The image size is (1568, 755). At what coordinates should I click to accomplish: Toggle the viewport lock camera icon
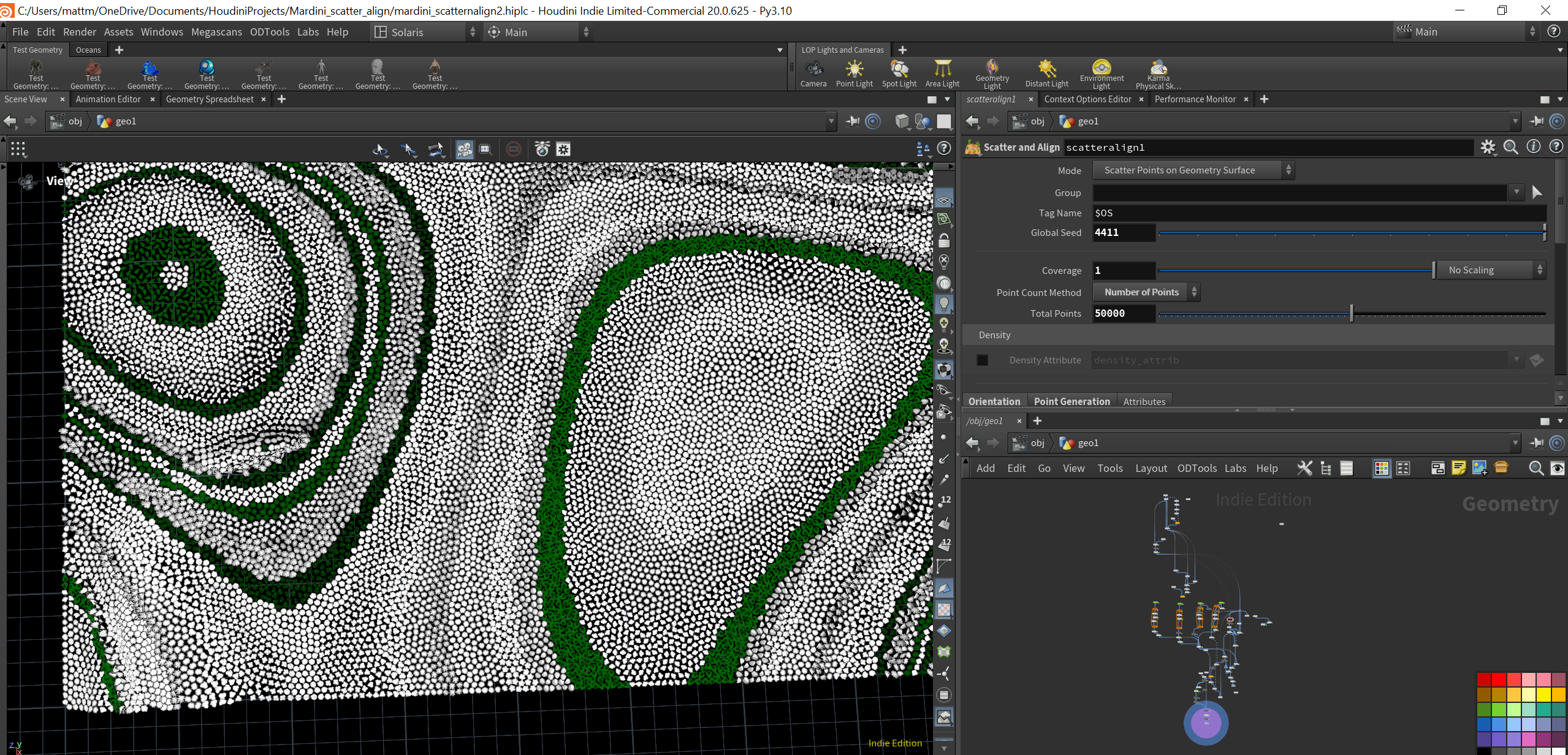click(944, 241)
